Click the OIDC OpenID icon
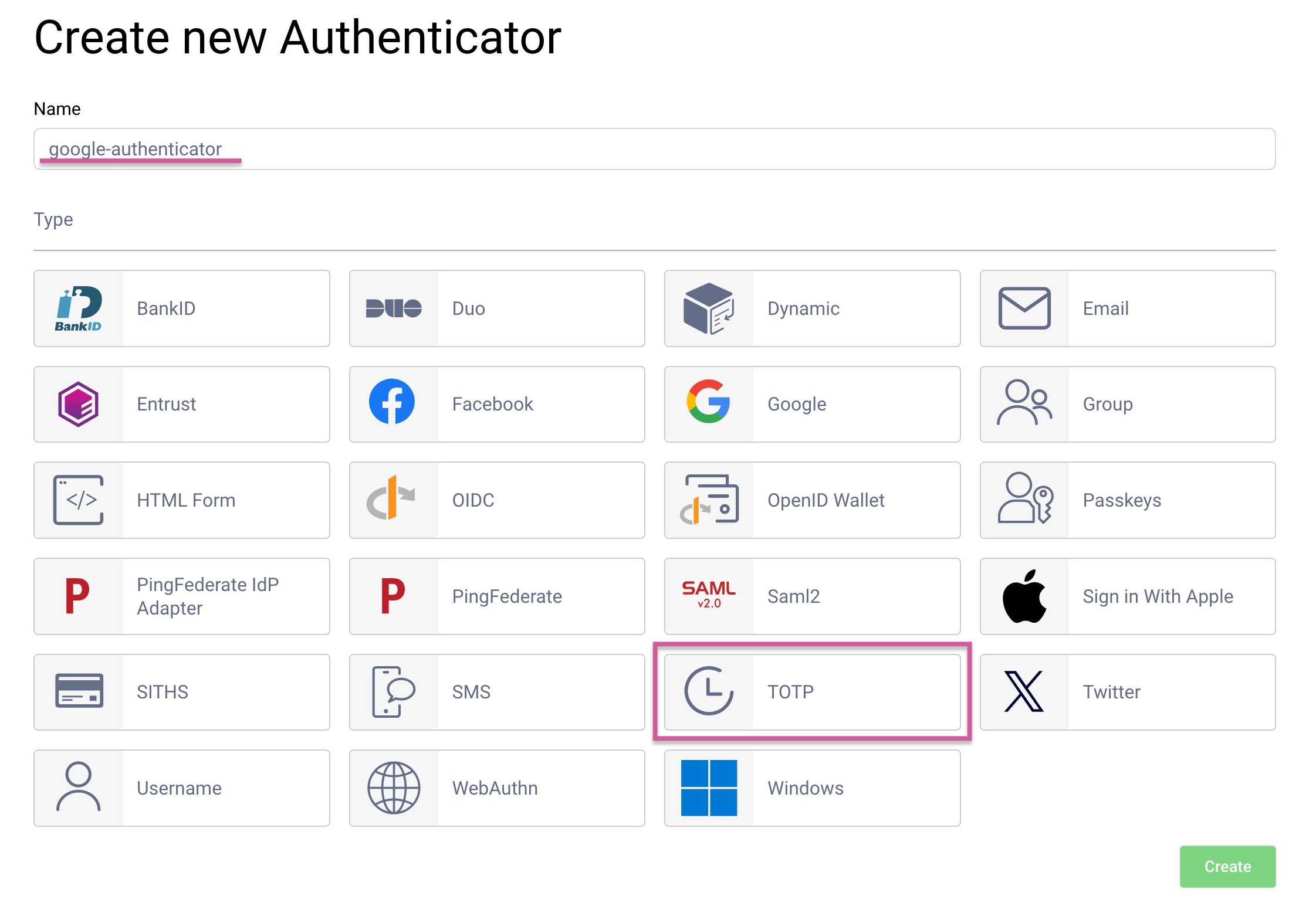 [391, 499]
